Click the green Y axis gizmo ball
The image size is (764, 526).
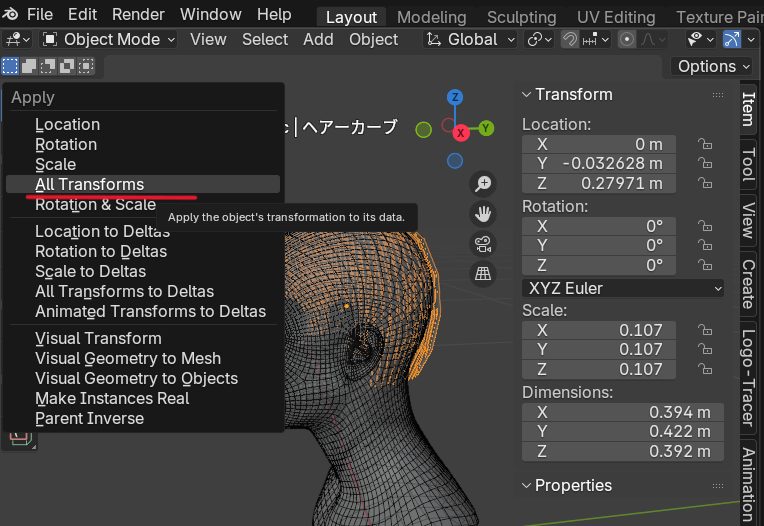point(486,128)
